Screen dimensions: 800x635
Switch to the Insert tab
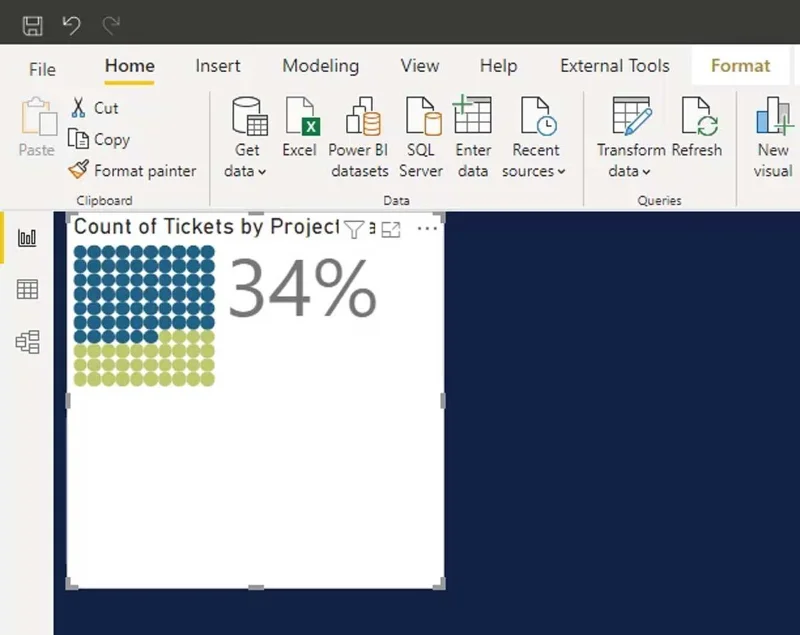click(218, 66)
